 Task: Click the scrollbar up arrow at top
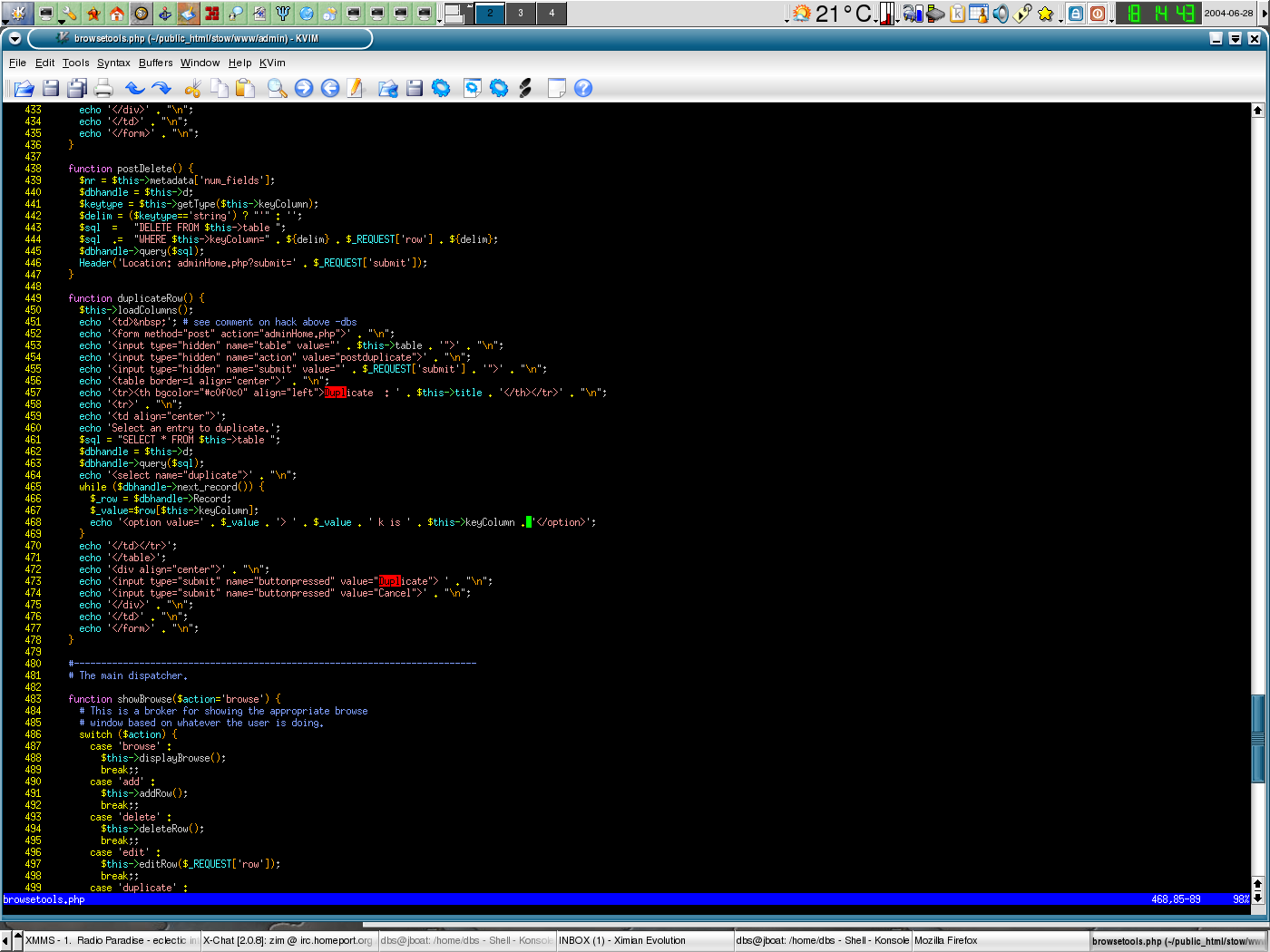point(1257,110)
